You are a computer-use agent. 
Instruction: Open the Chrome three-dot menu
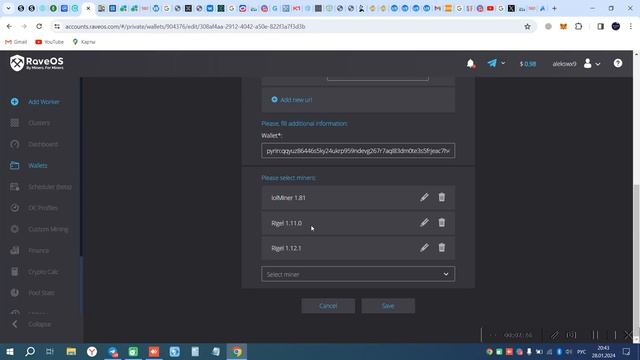click(x=631, y=27)
